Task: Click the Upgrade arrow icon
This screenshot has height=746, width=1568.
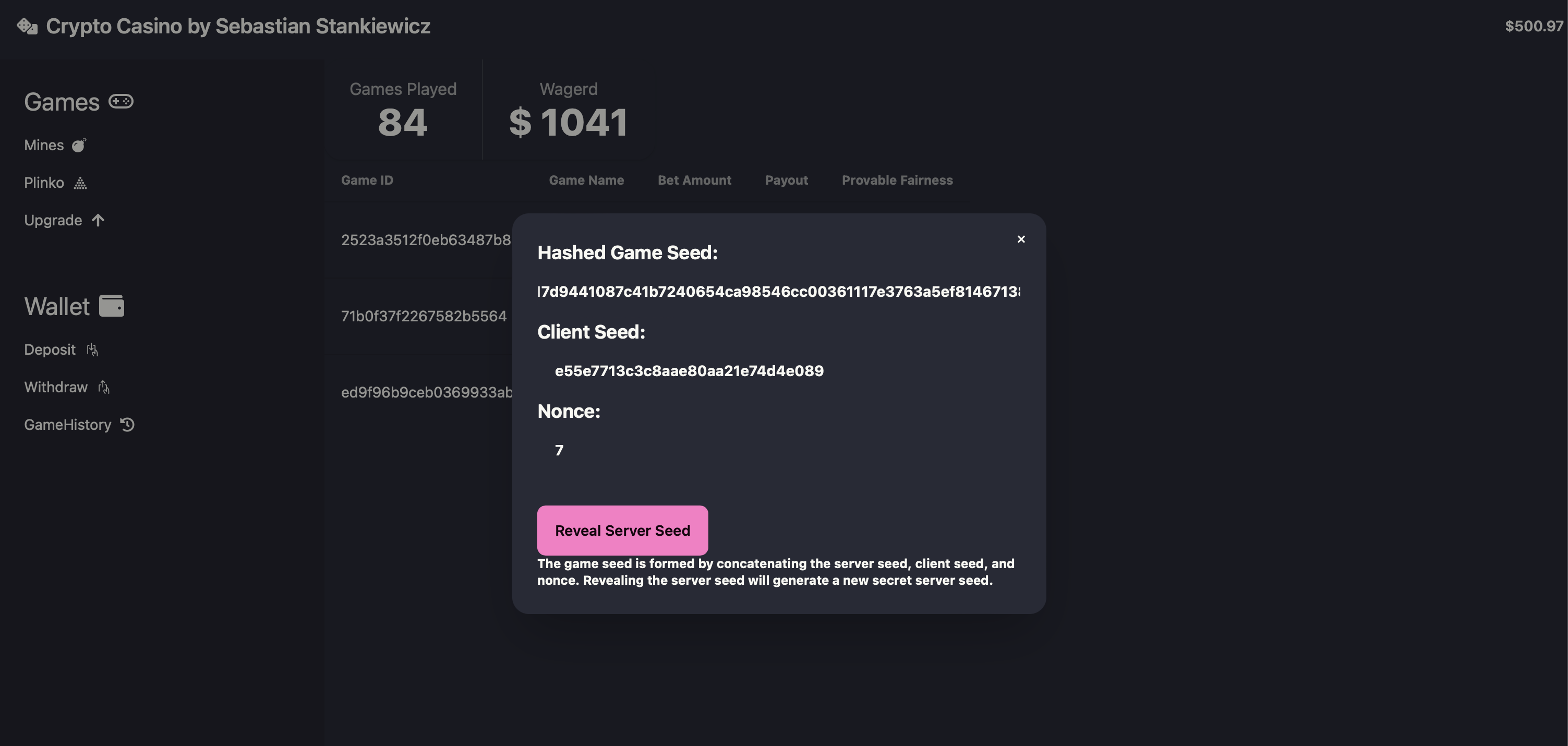Action: pyautogui.click(x=98, y=221)
